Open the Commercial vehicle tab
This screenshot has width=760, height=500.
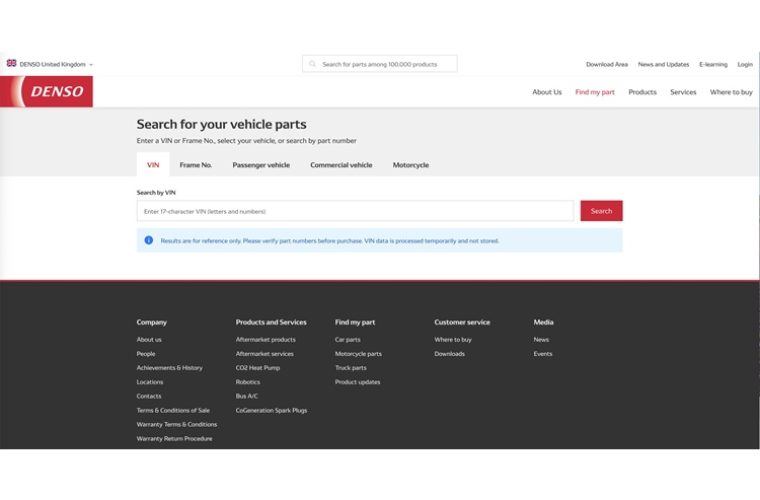341,165
